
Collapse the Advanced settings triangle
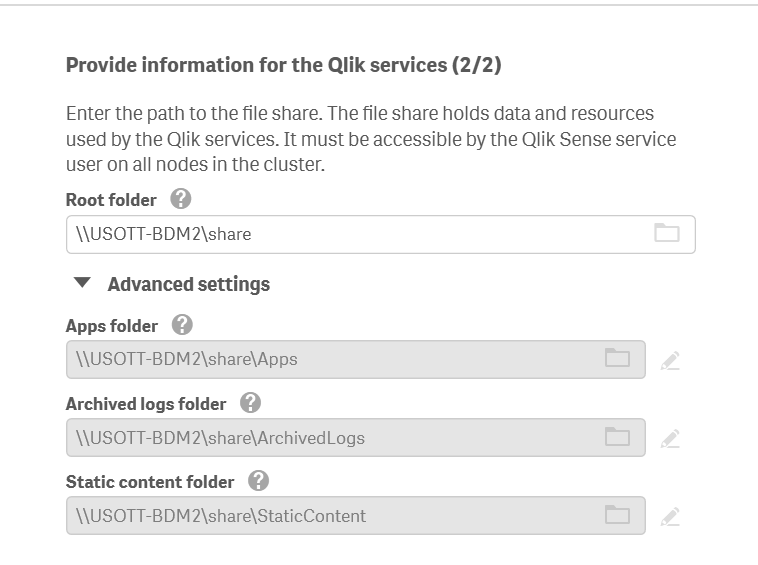(x=85, y=283)
